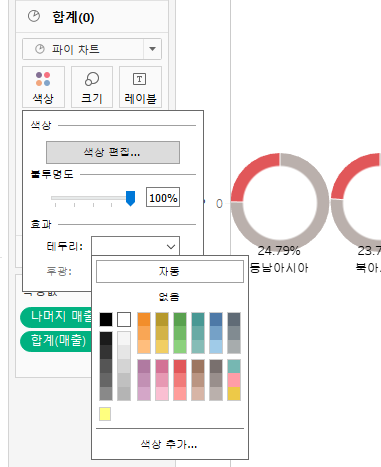Select the dark slate blue-gray swatch
381x467 pixels.
[x=234, y=319]
